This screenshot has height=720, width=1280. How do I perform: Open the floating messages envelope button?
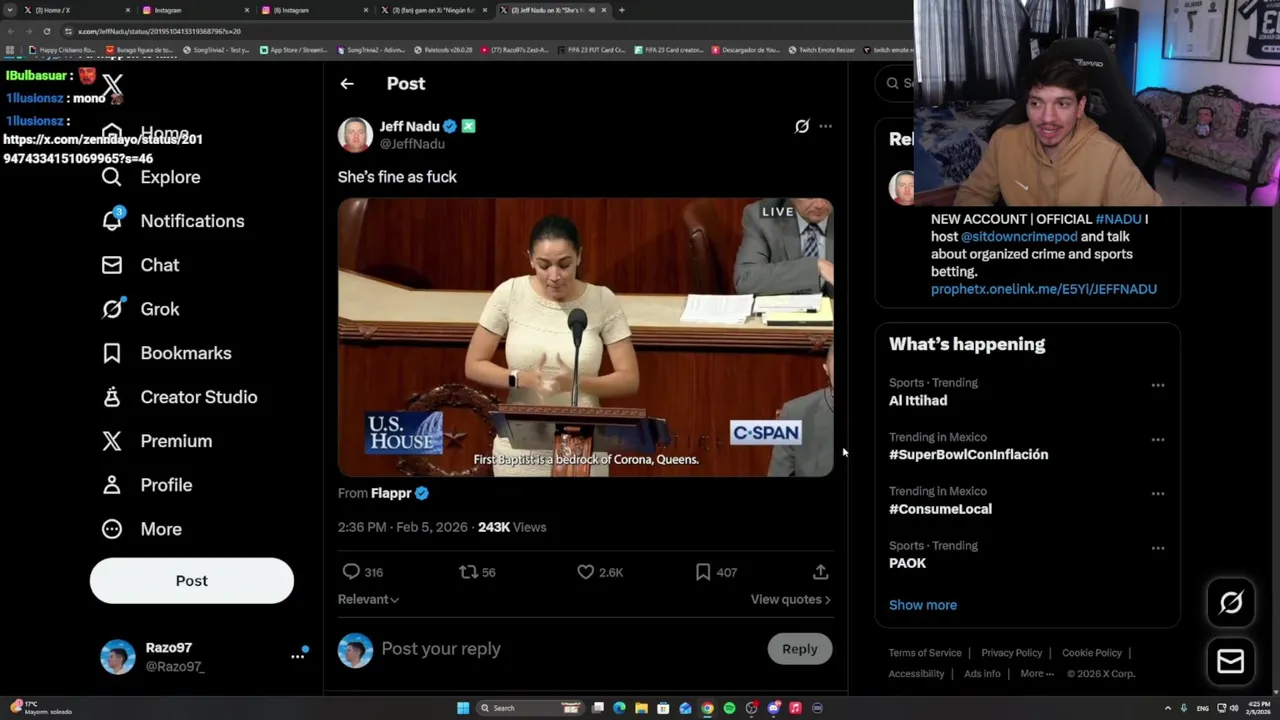[x=1231, y=661]
